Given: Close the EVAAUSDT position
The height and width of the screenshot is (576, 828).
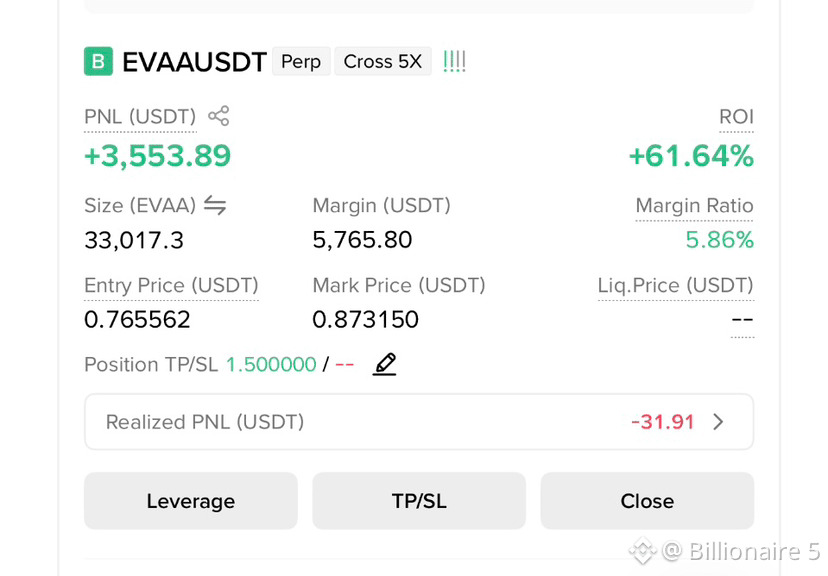Looking at the screenshot, I should pyautogui.click(x=647, y=501).
